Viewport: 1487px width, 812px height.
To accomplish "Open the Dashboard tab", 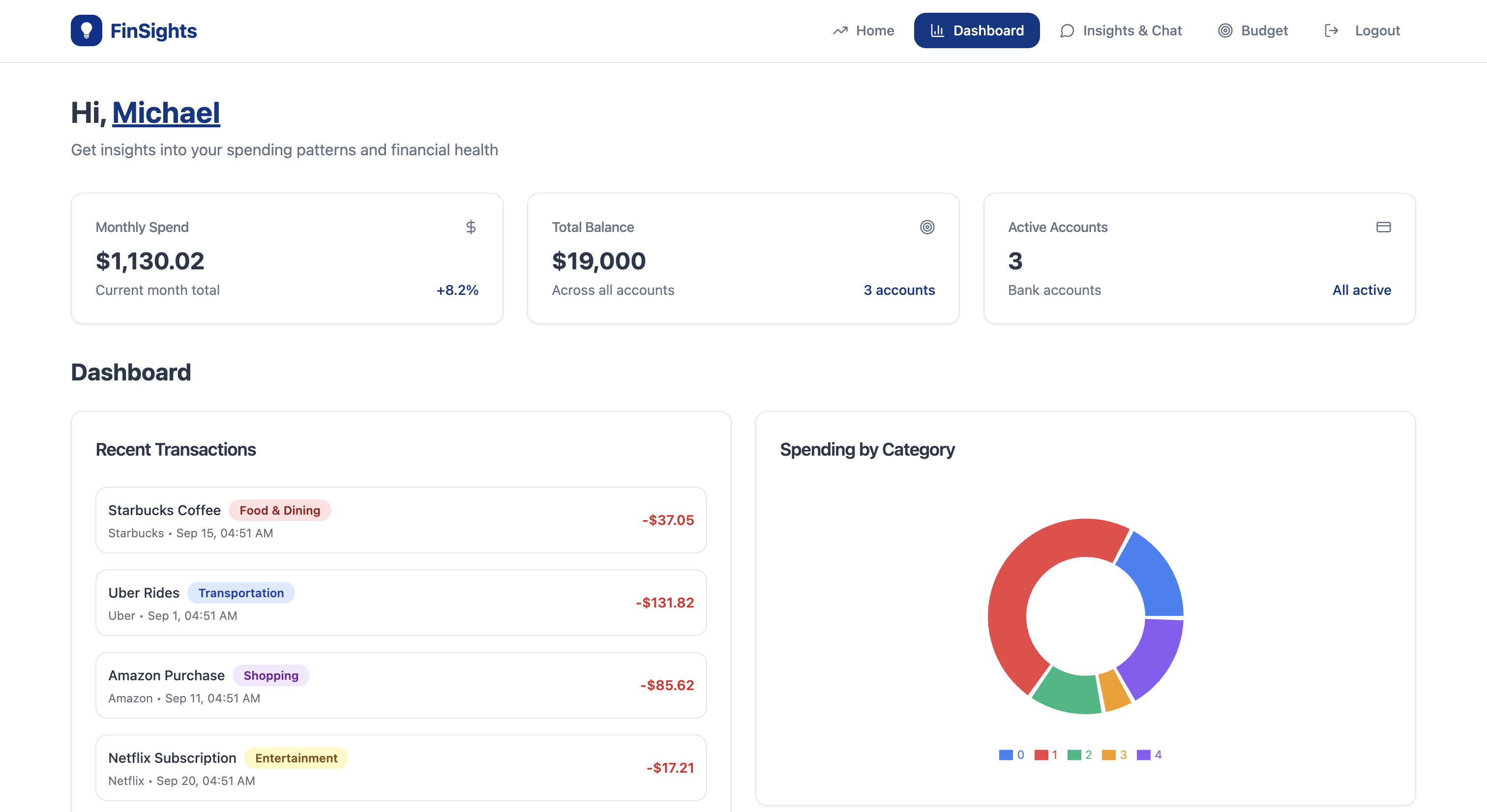I will (976, 30).
